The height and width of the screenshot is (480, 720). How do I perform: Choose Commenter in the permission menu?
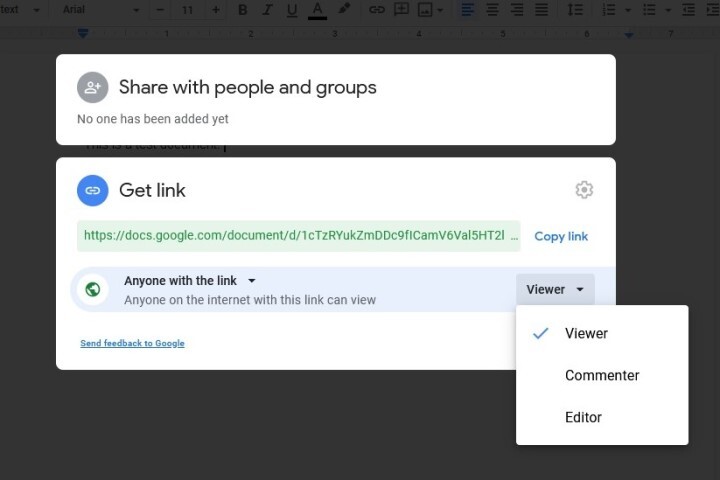(602, 375)
